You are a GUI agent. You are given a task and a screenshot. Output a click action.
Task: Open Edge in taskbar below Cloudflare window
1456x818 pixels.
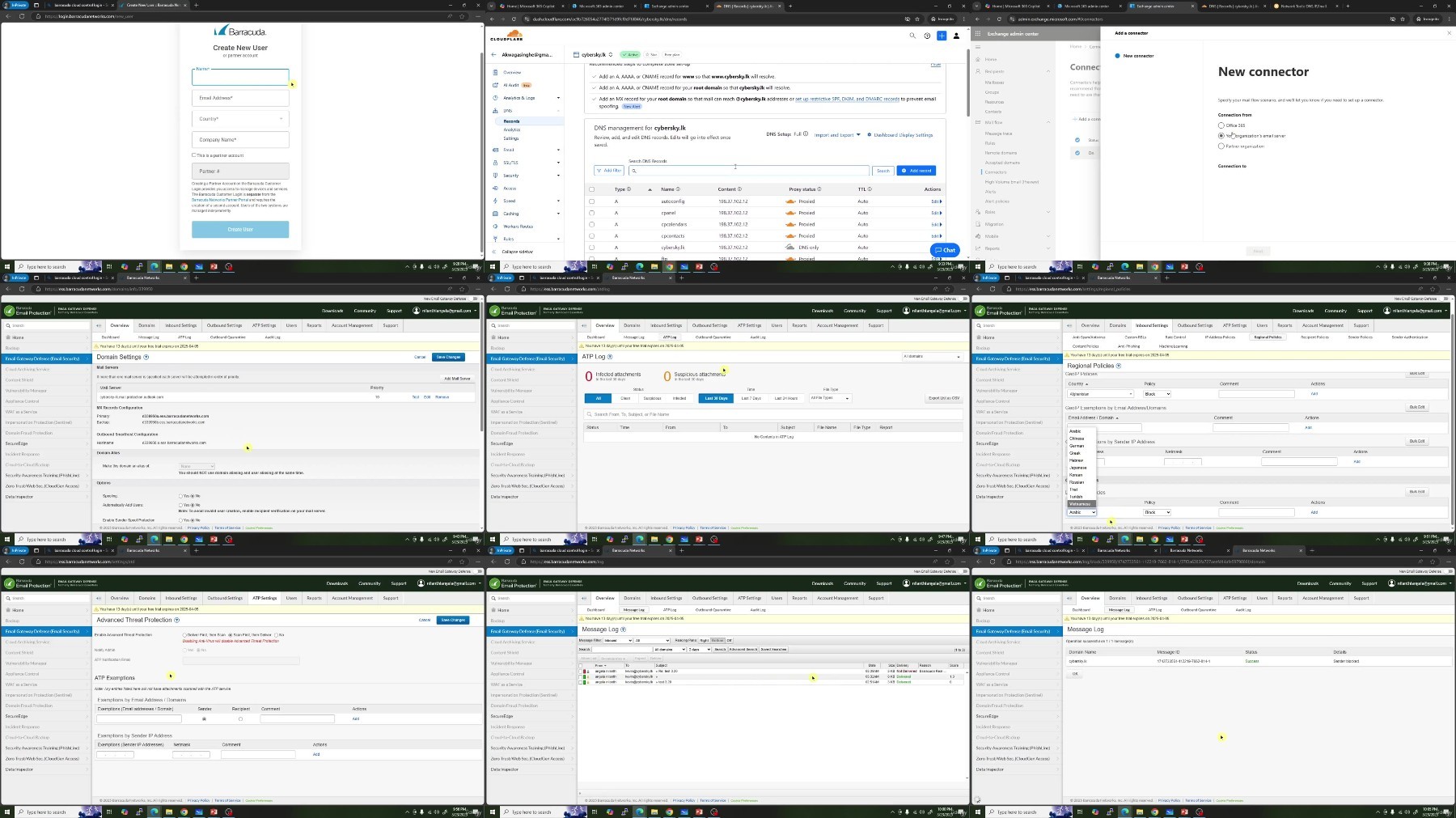(x=639, y=266)
